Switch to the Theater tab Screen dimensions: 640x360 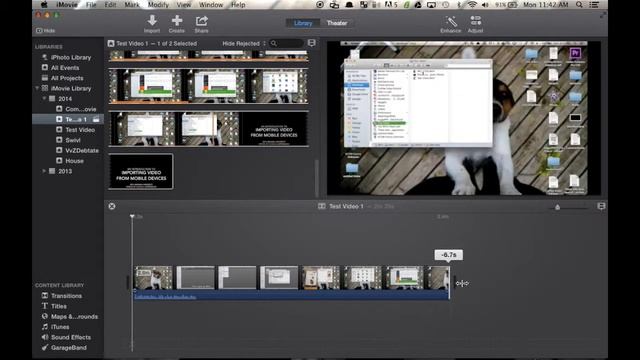pyautogui.click(x=337, y=23)
